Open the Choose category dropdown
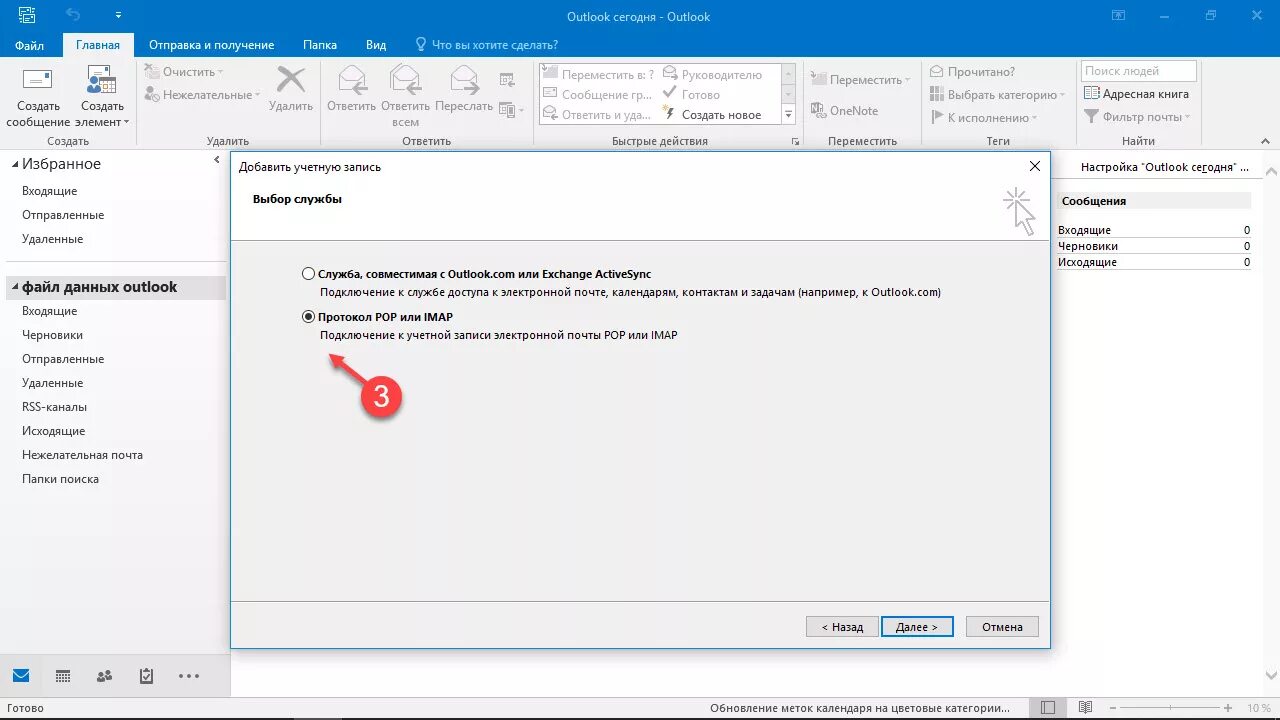Screen dimensions: 1280x720 [997, 95]
